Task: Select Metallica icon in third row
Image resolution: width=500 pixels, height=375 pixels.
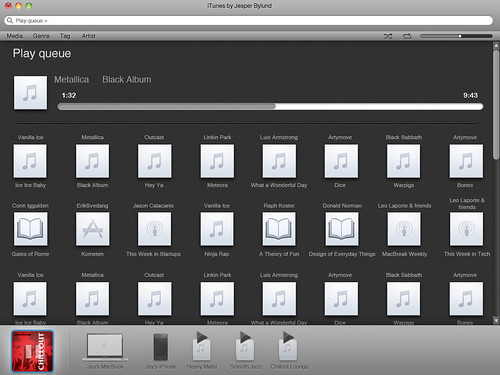Action: tap(92, 299)
